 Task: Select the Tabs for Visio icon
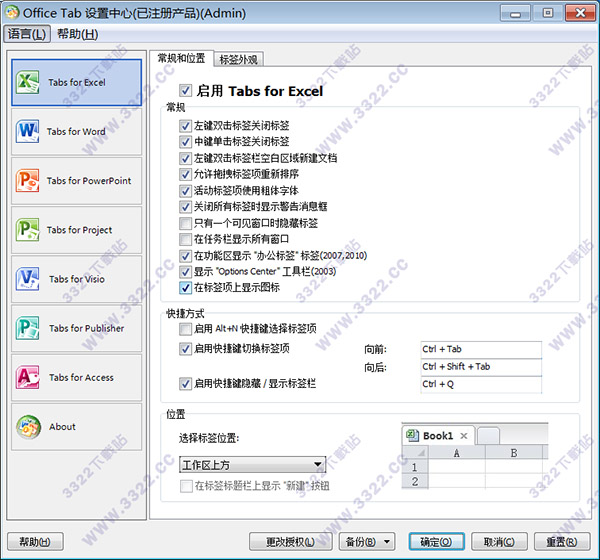point(27,279)
